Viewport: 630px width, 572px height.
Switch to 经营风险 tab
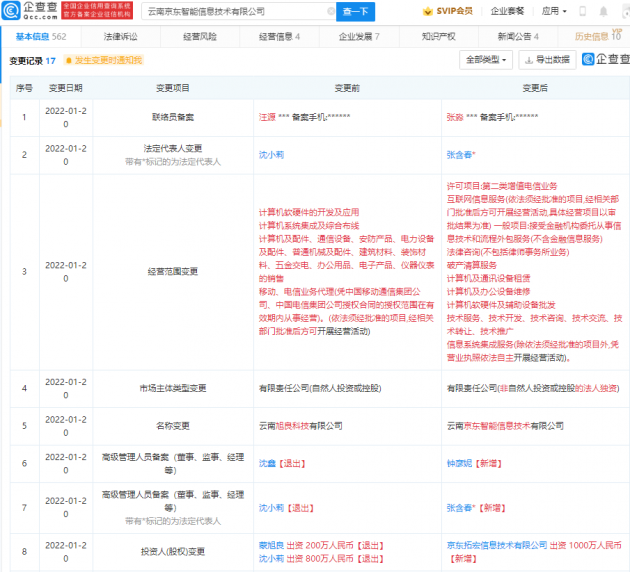200,37
